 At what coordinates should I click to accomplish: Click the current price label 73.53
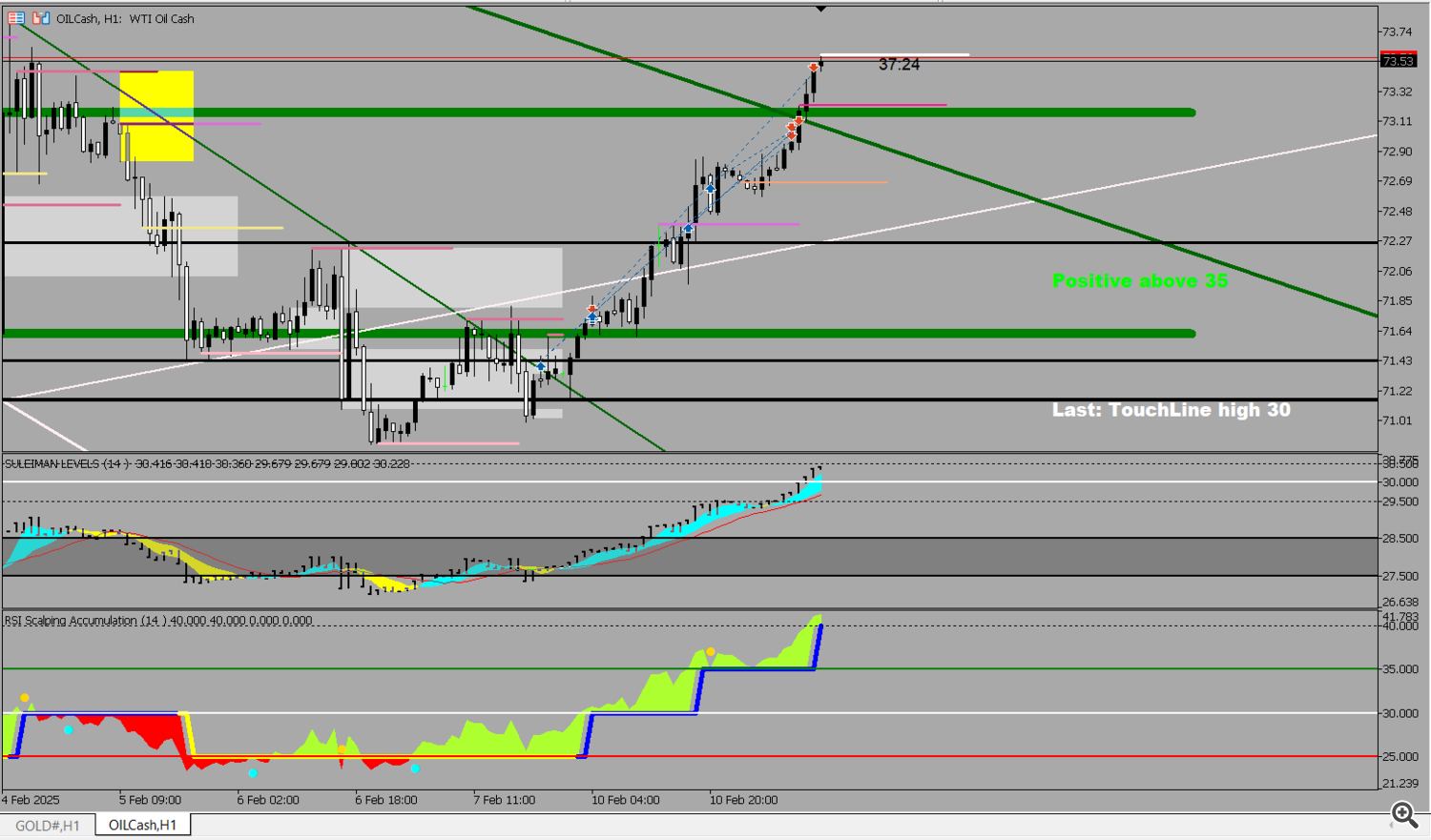click(1398, 61)
